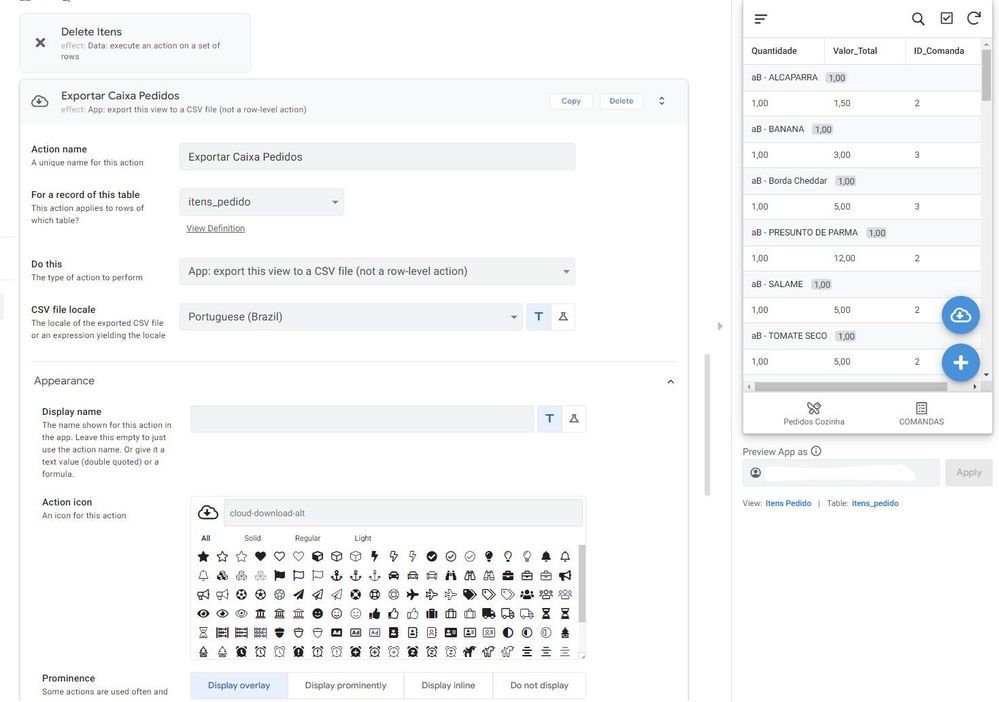This screenshot has height=702, width=999.
Task: Pick the solid flag icon
Action: pos(279,576)
